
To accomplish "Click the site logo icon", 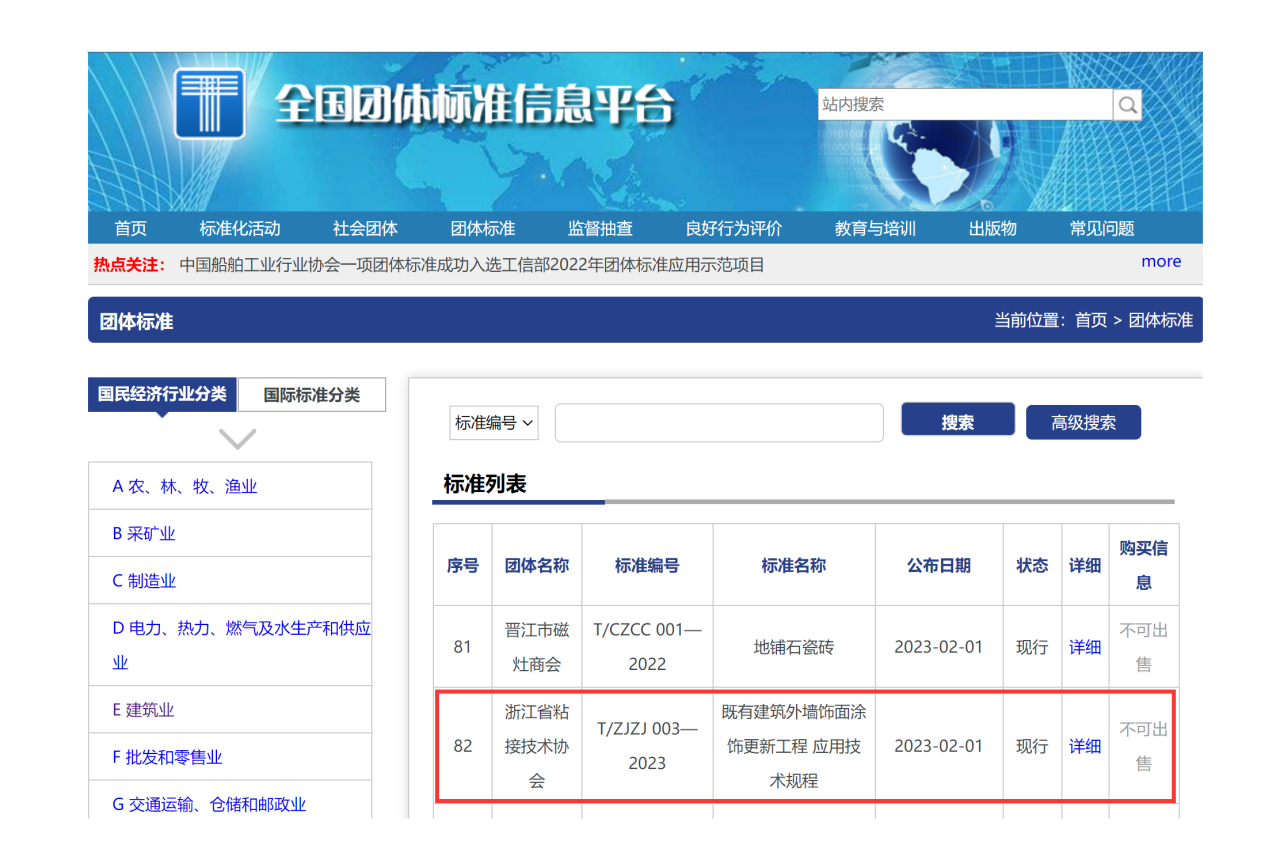I will [x=210, y=103].
